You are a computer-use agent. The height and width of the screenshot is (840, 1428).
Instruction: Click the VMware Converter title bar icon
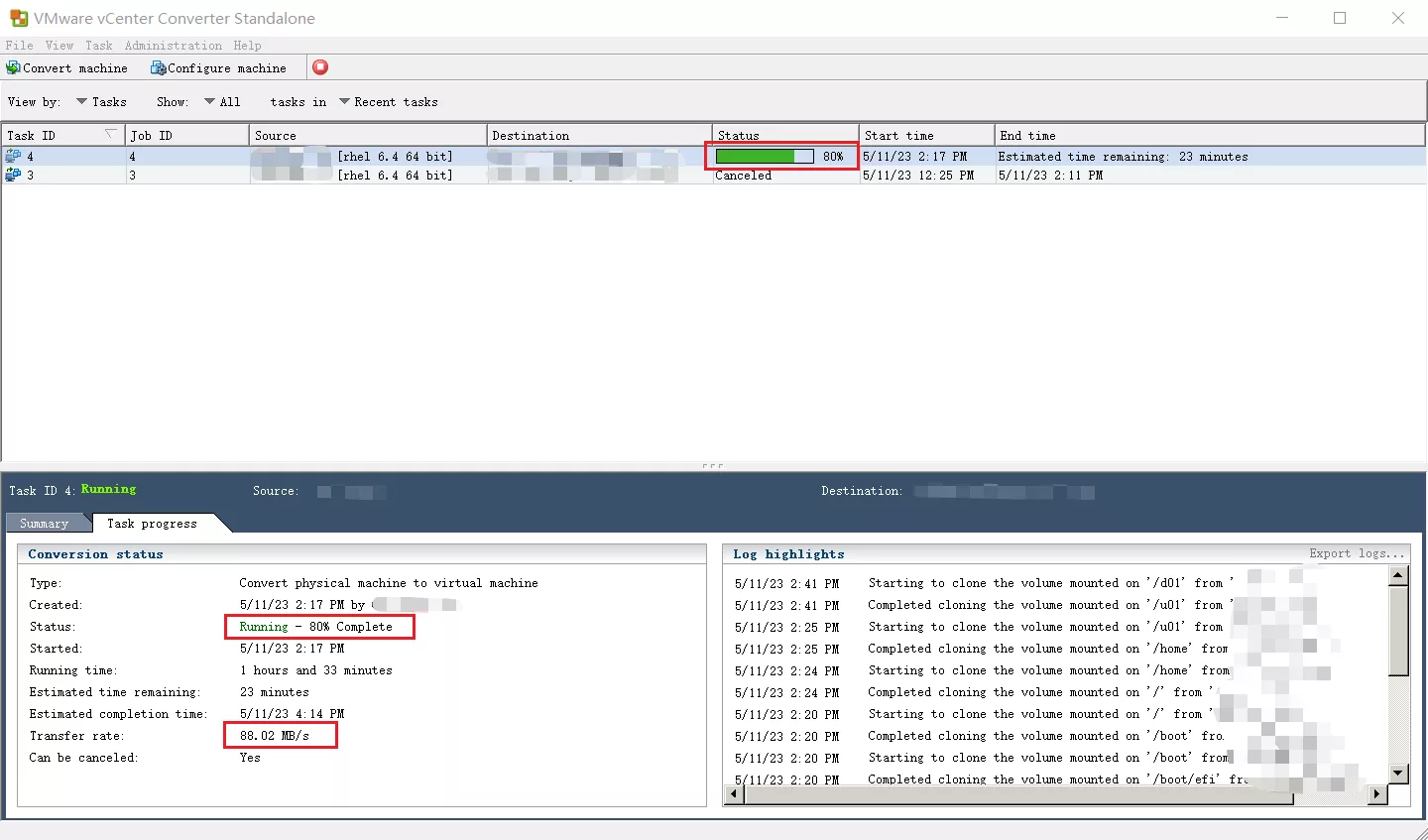click(x=19, y=18)
